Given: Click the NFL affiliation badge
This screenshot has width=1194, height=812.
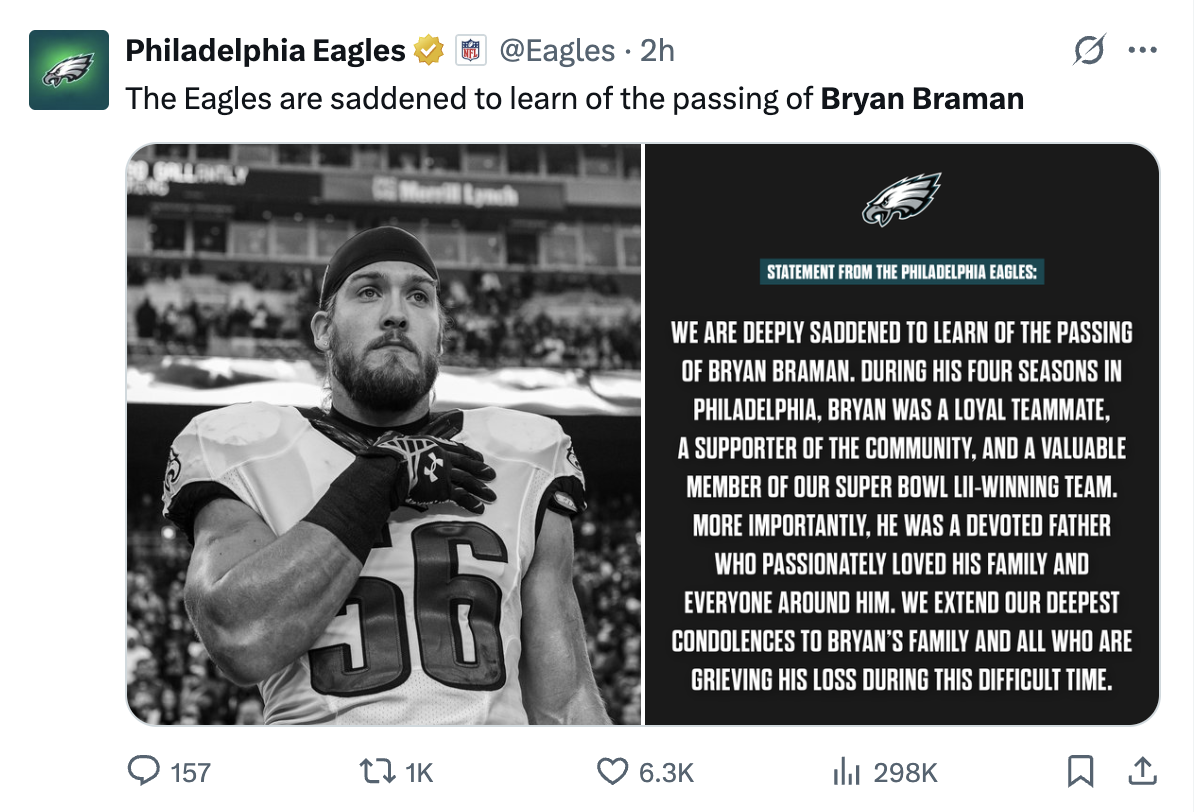Looking at the screenshot, I should tap(470, 50).
